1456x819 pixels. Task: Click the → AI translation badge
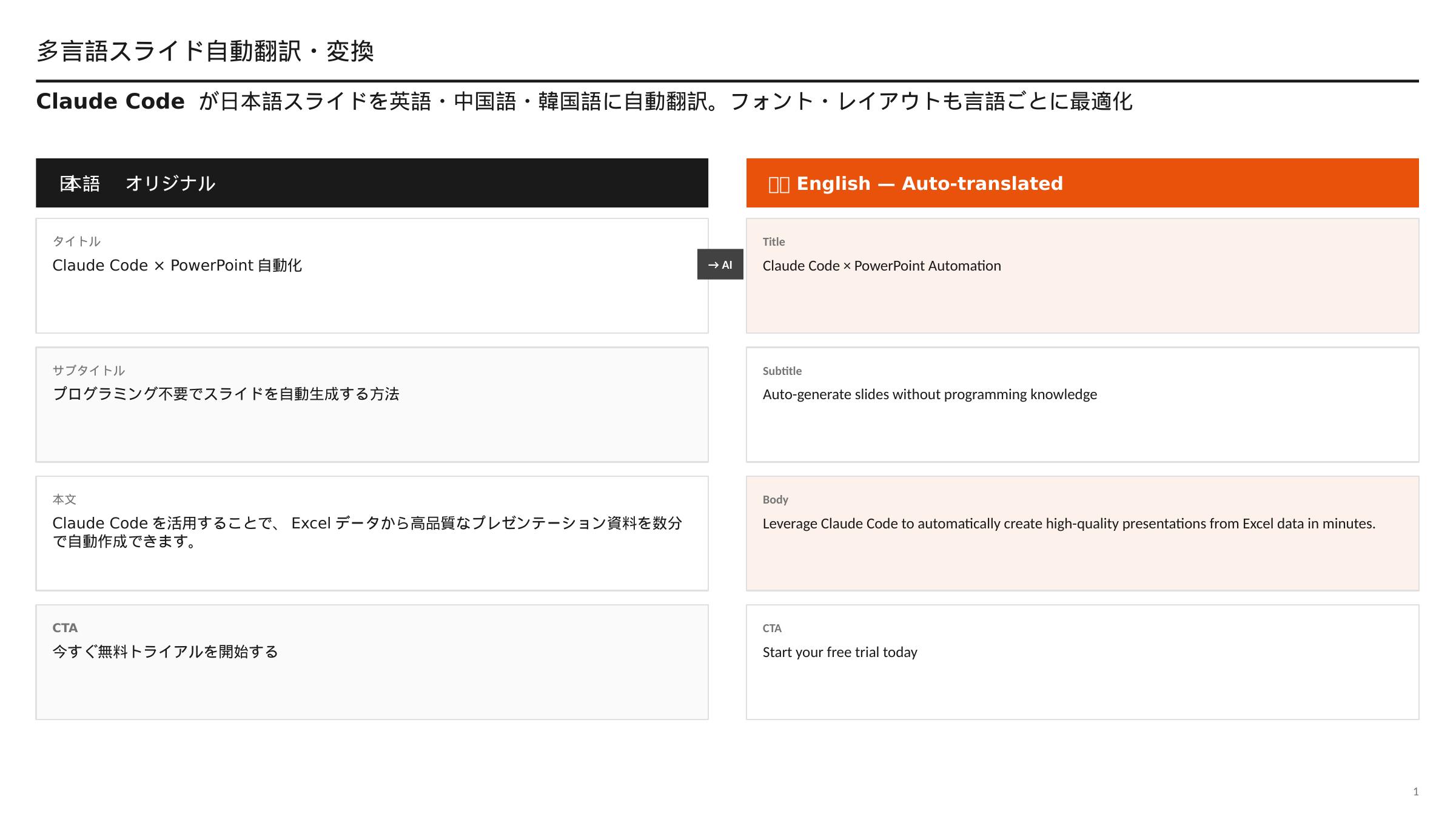coord(720,265)
